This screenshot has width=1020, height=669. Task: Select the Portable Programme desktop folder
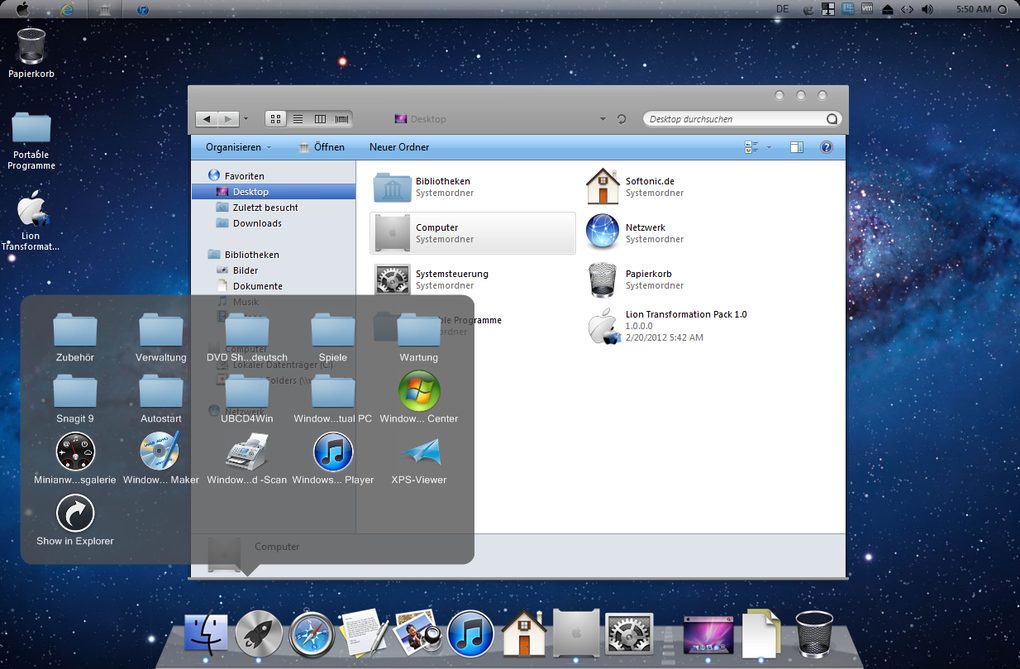click(31, 141)
